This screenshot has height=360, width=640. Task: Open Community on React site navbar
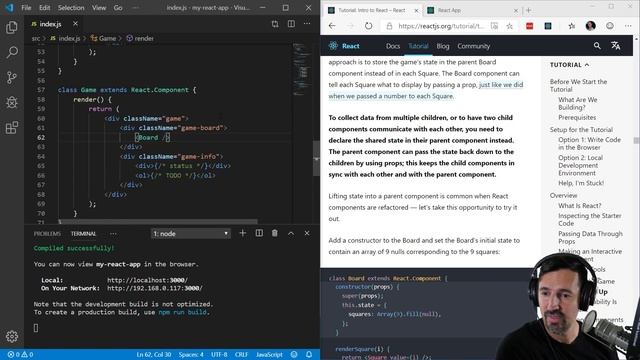473,46
